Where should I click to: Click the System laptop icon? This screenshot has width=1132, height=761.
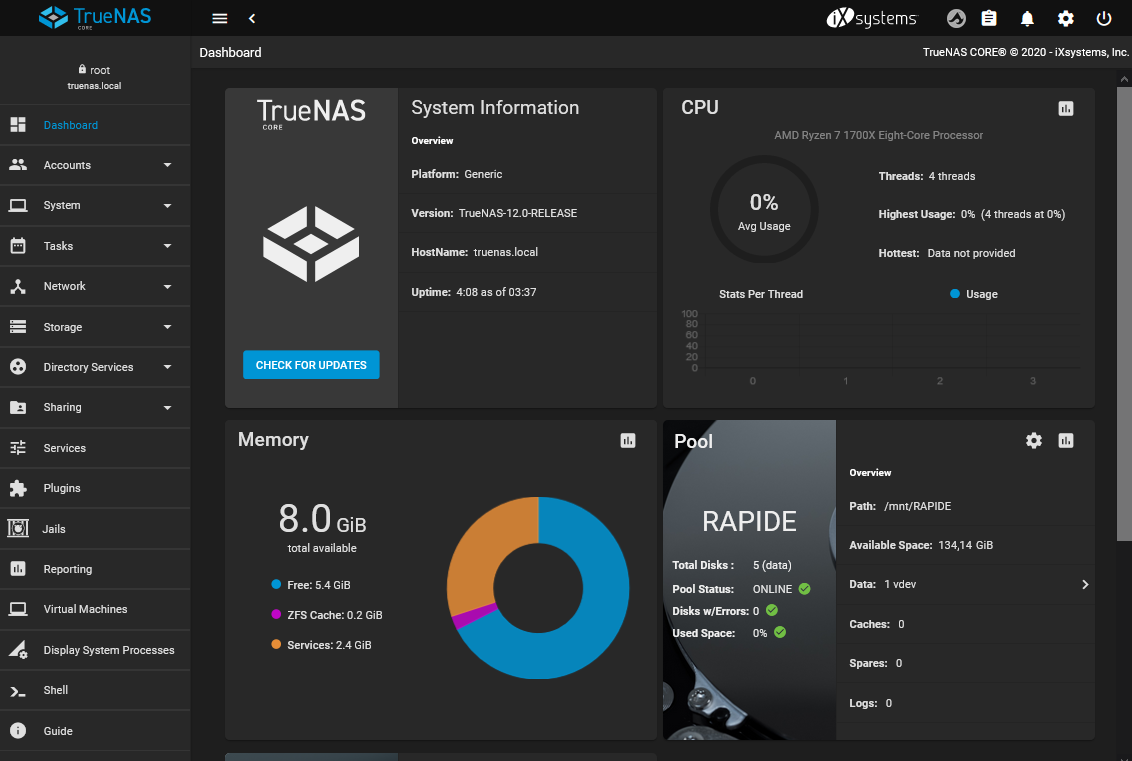click(x=18, y=205)
